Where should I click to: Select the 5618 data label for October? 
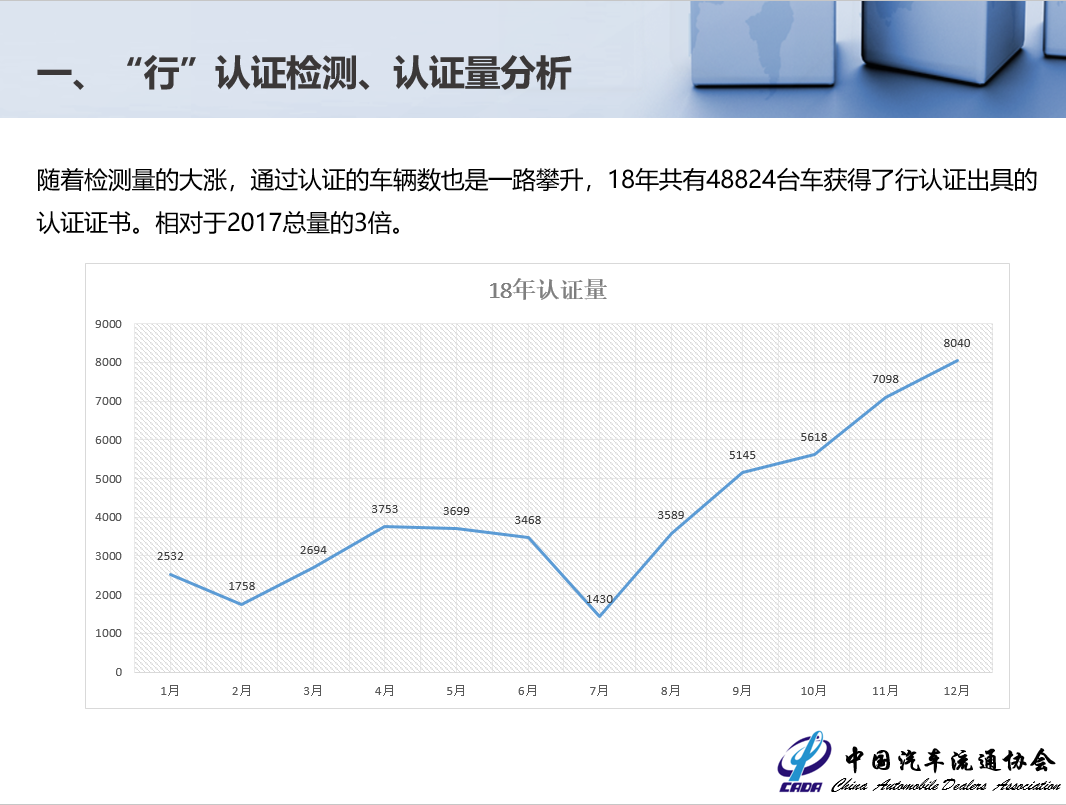click(x=814, y=437)
